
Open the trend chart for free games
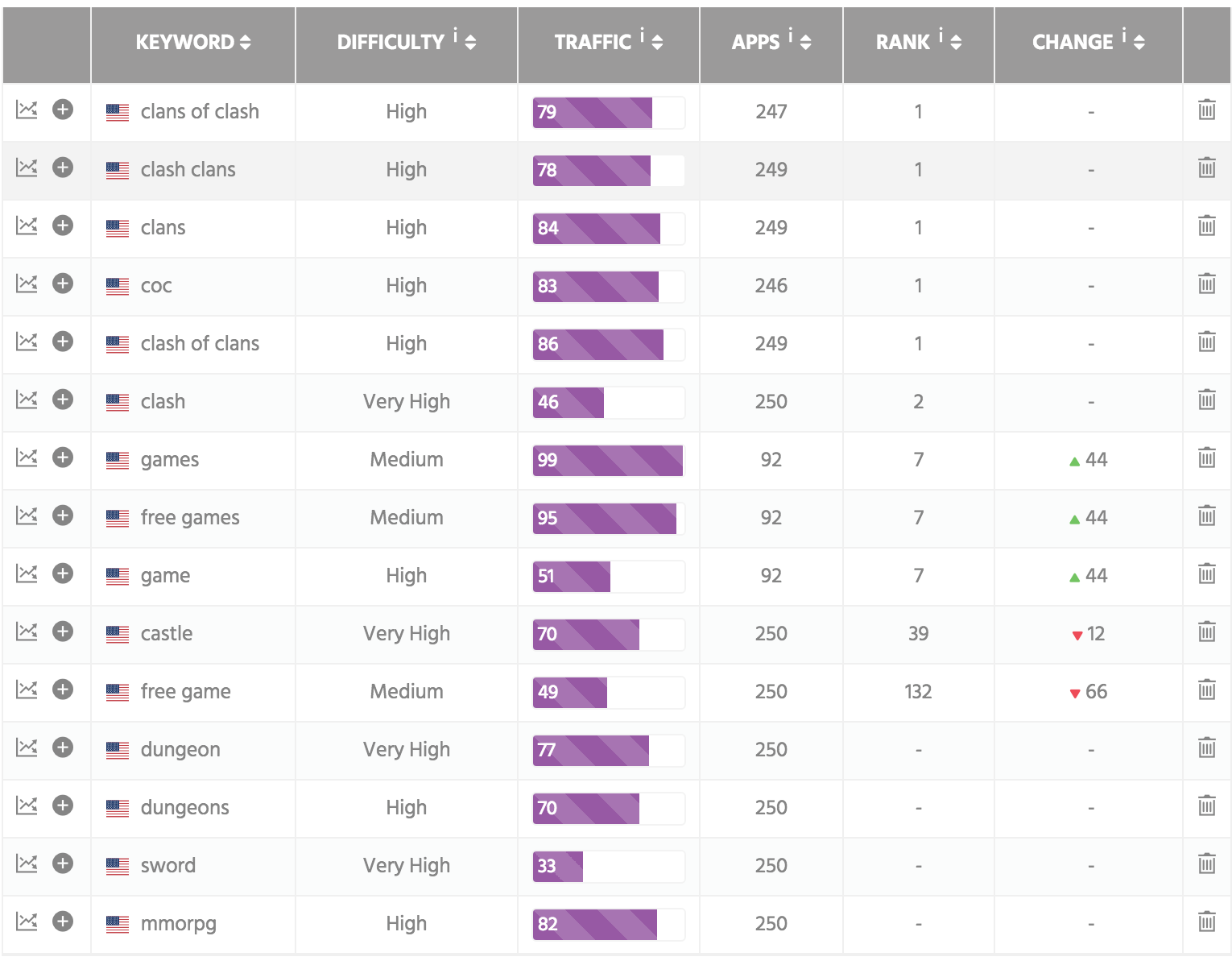click(27, 516)
